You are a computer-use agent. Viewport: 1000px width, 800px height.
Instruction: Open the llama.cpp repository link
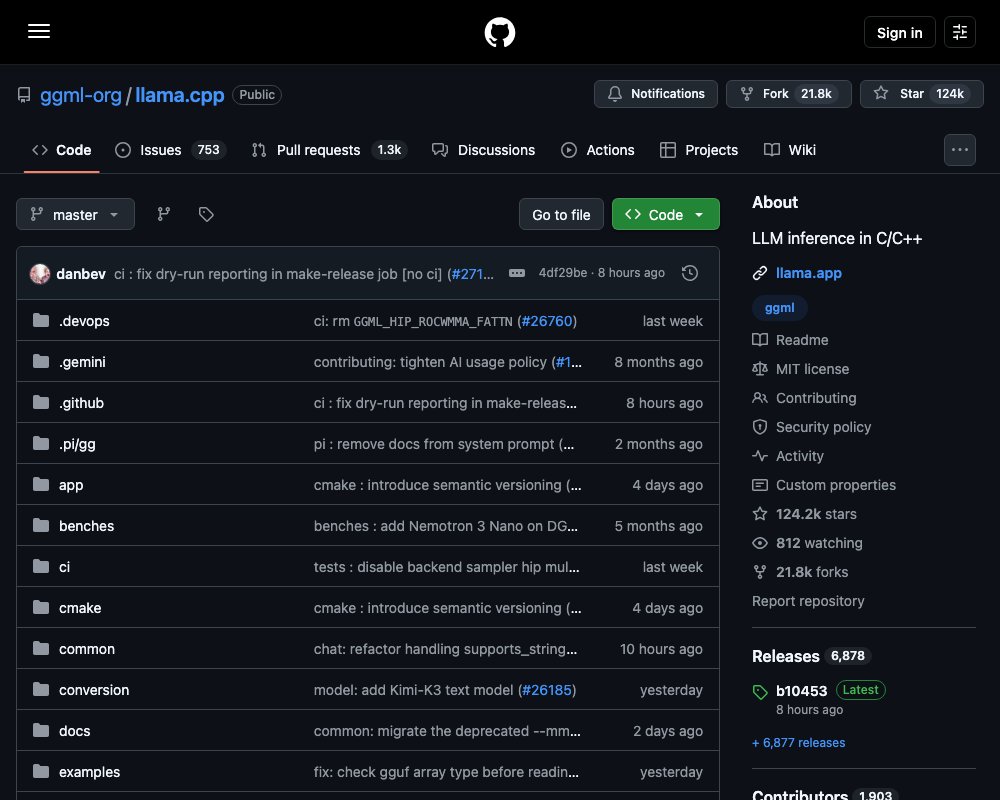pos(180,95)
